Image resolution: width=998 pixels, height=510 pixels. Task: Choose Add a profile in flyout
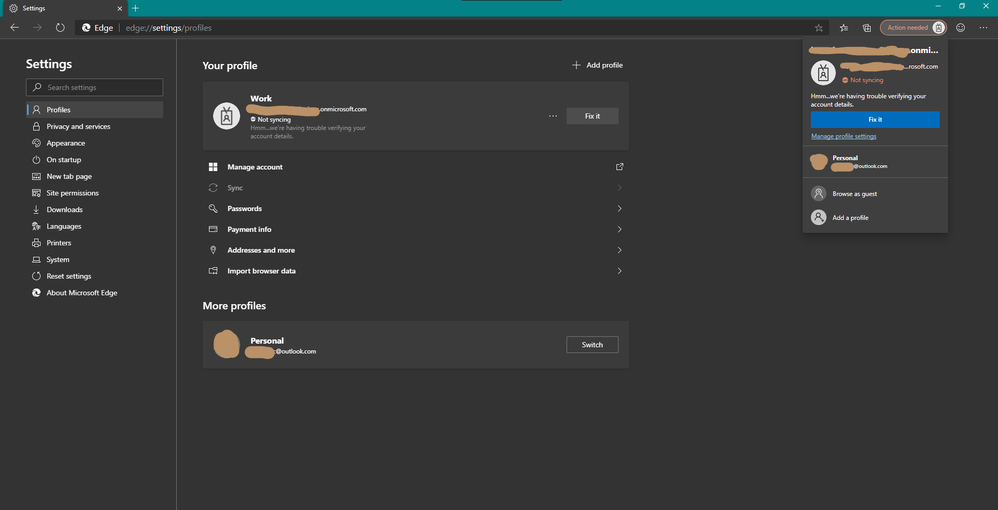[875, 218]
